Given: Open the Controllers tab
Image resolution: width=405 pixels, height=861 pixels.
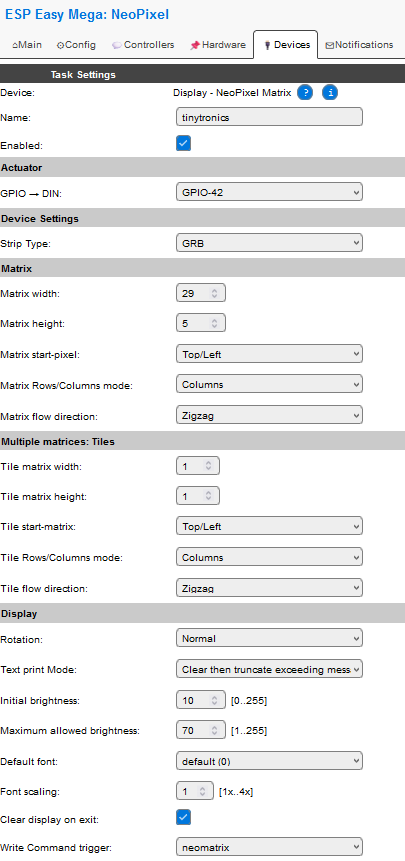Looking at the screenshot, I should click(x=143, y=45).
